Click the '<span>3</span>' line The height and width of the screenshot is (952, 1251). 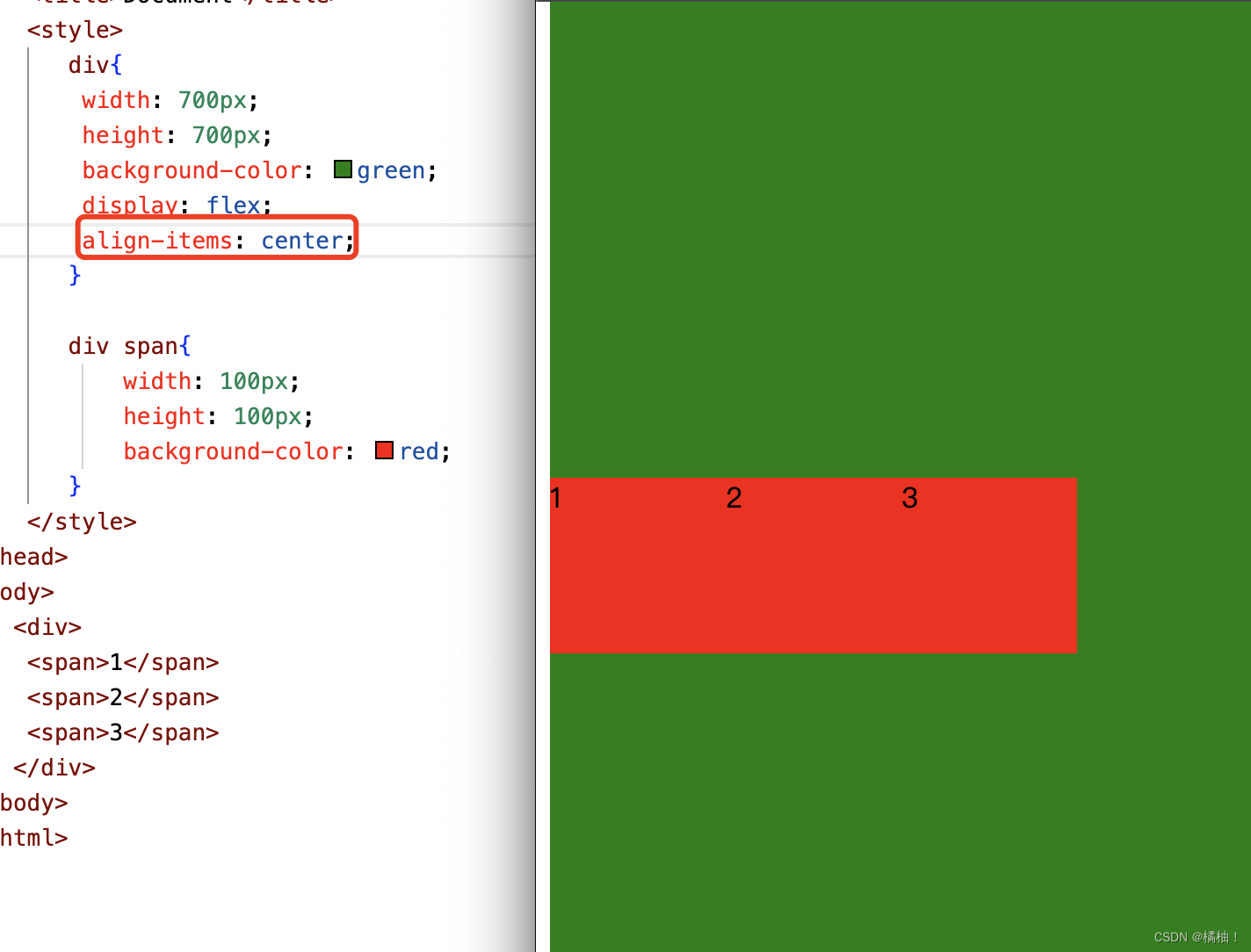[123, 732]
